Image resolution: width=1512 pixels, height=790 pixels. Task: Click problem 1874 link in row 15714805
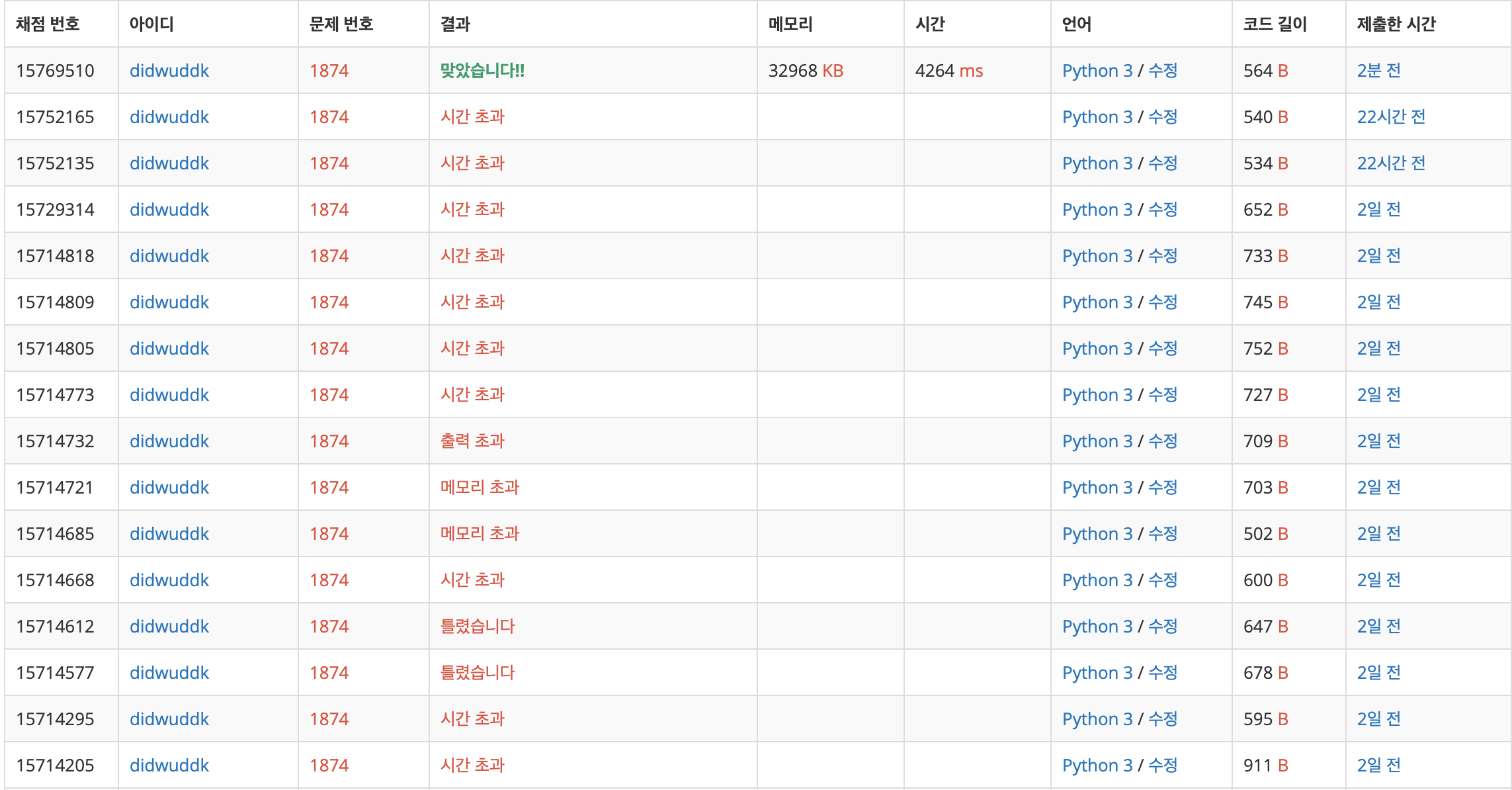329,349
